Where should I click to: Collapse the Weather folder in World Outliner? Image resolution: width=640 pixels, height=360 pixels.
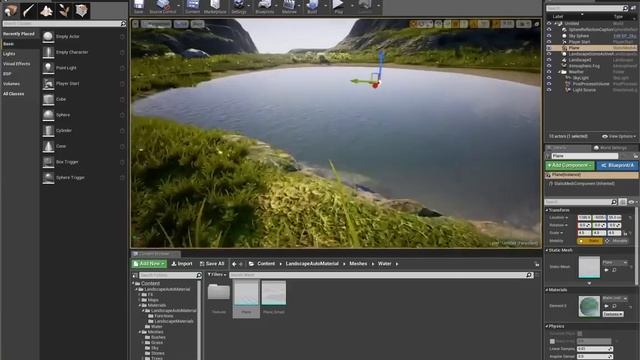tap(559, 72)
